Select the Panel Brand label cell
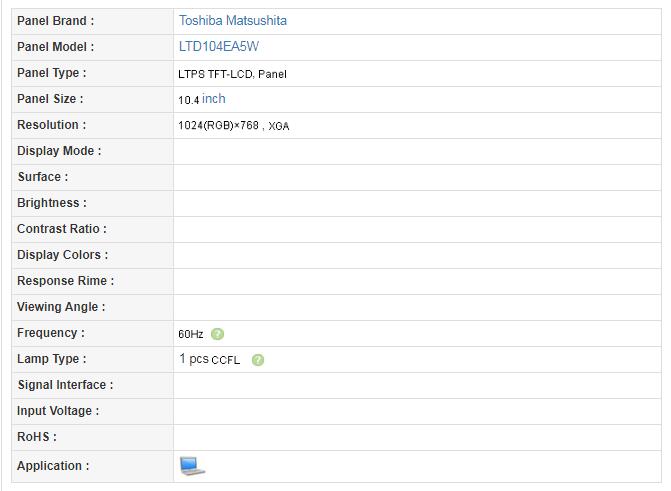 pos(93,21)
